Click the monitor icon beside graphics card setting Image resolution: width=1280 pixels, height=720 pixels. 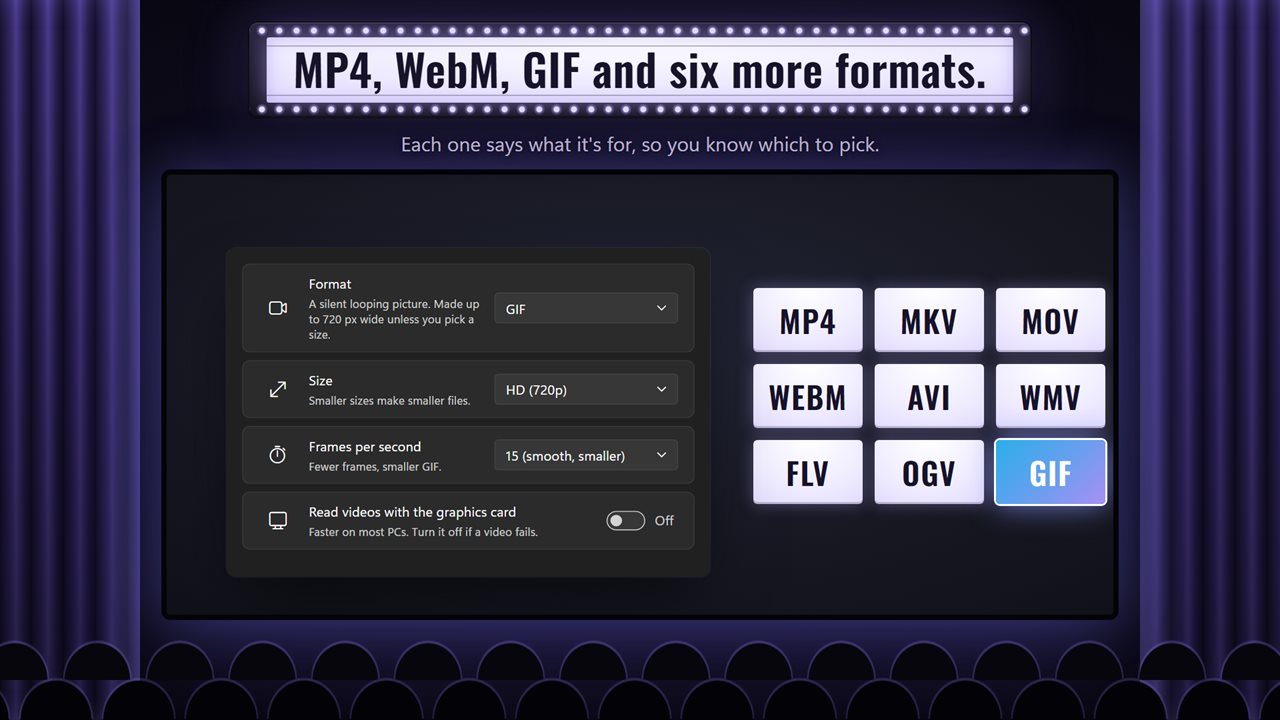278,520
